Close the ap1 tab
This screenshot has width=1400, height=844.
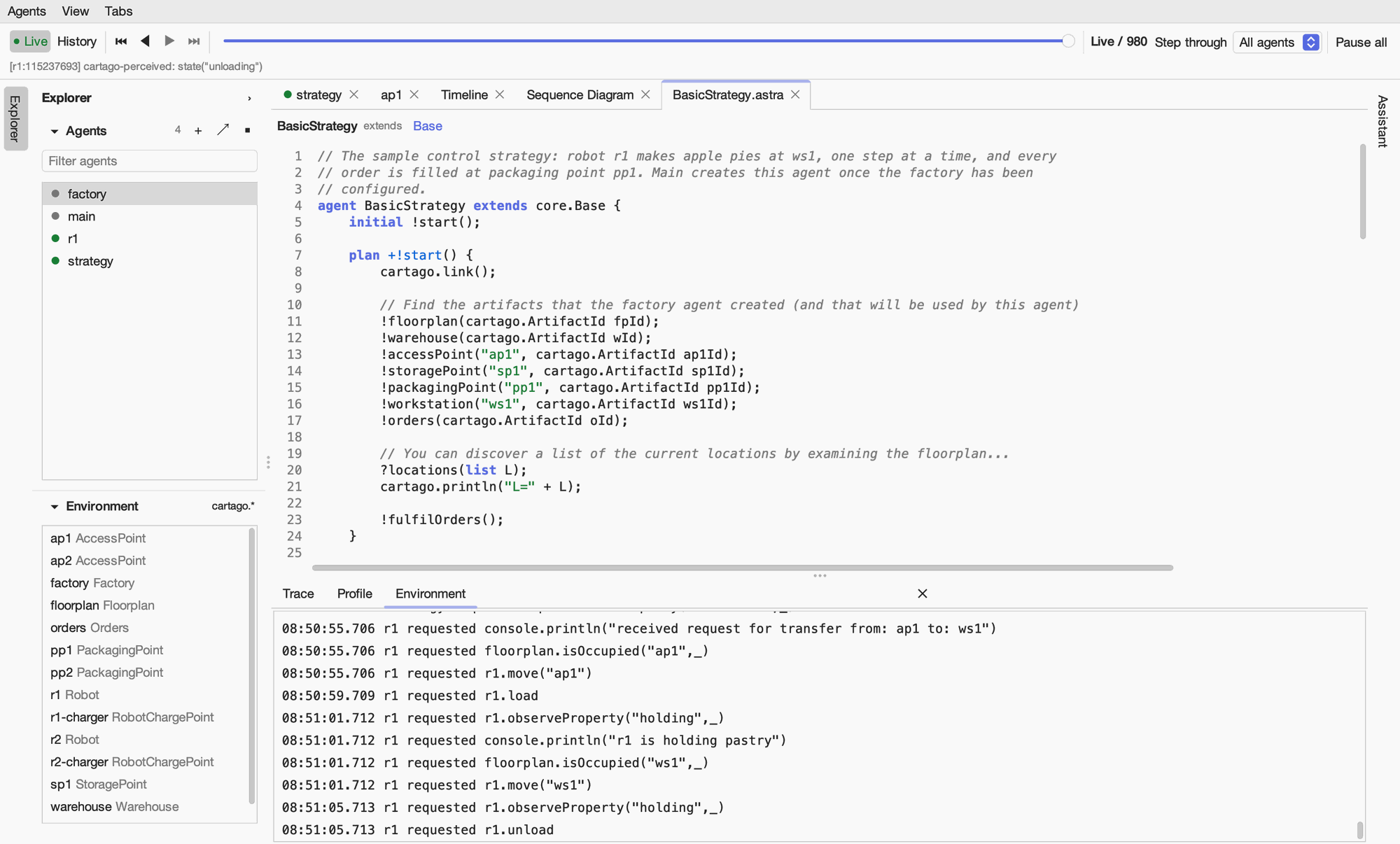click(x=414, y=94)
